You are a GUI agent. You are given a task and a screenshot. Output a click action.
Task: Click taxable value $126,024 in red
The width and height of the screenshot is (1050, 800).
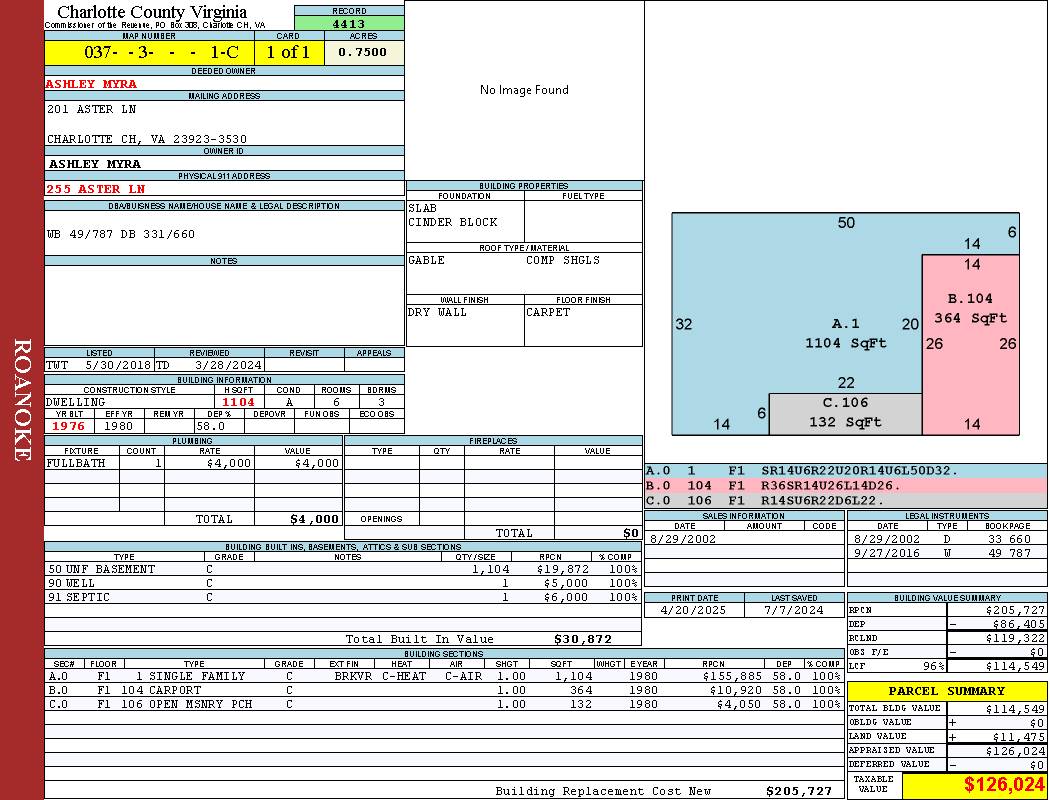[x=1004, y=785]
